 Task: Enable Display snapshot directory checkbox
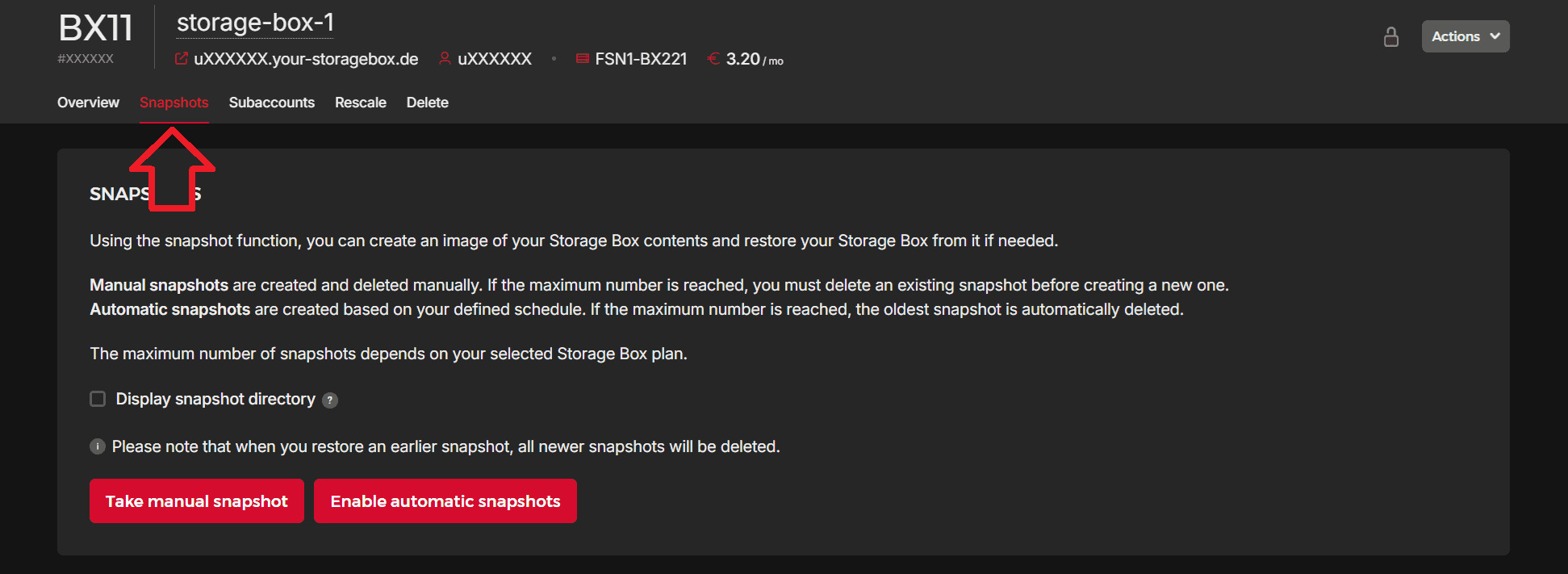click(98, 400)
